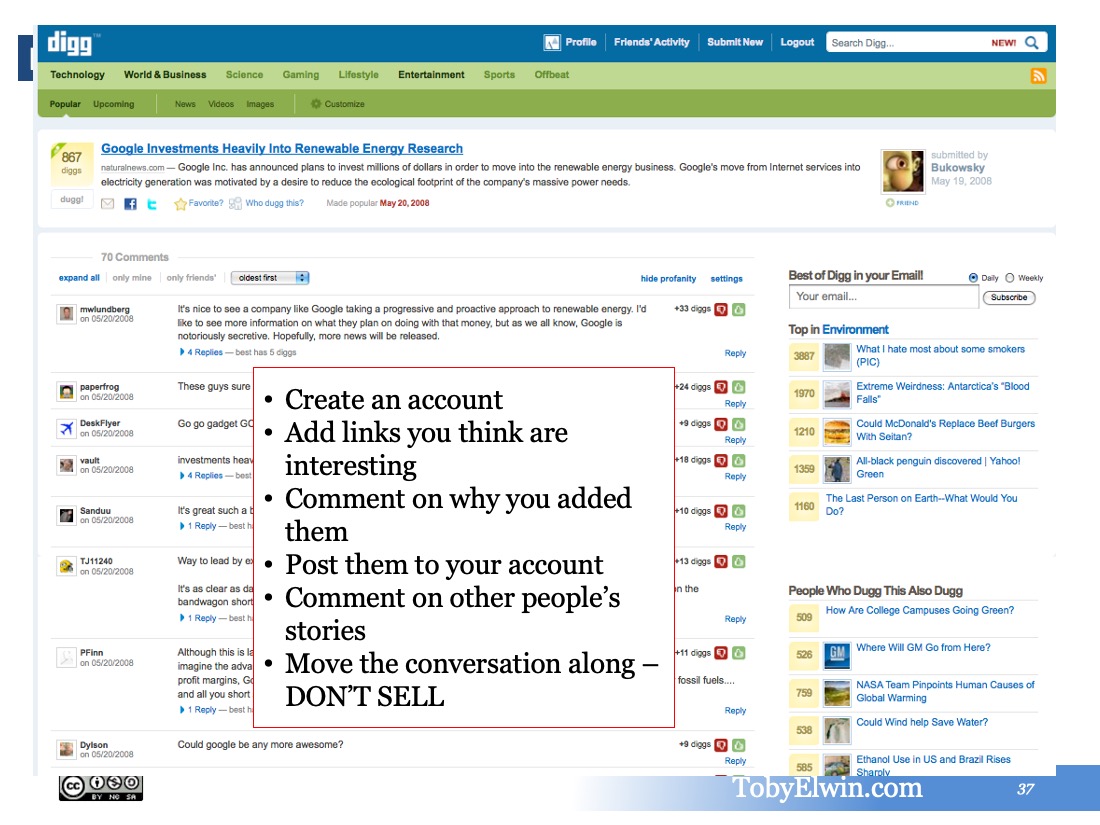1100x825 pixels.
Task: Click the Subscribe button
Action: [1009, 297]
